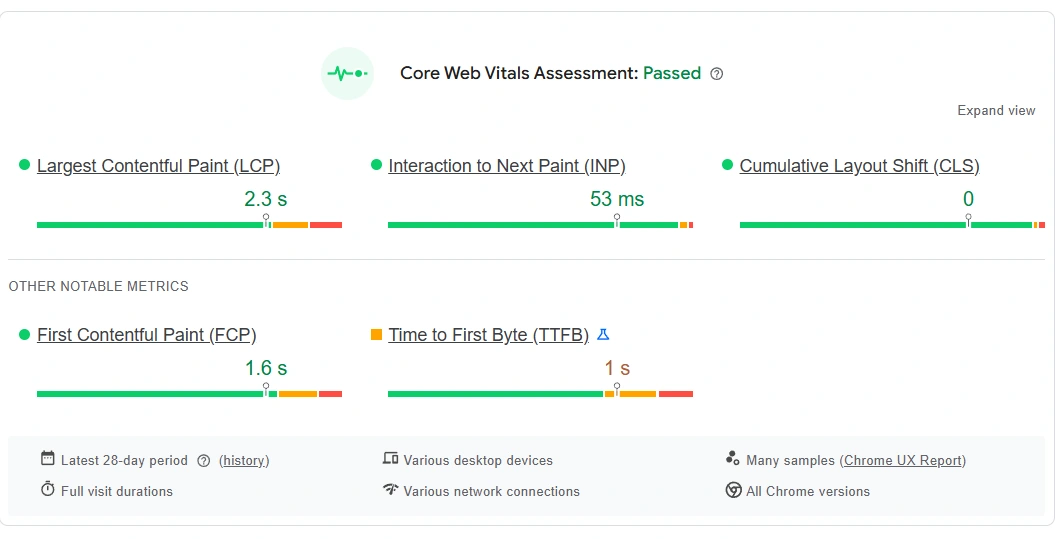
Task: Open the 28-day period help question icon
Action: click(x=204, y=461)
